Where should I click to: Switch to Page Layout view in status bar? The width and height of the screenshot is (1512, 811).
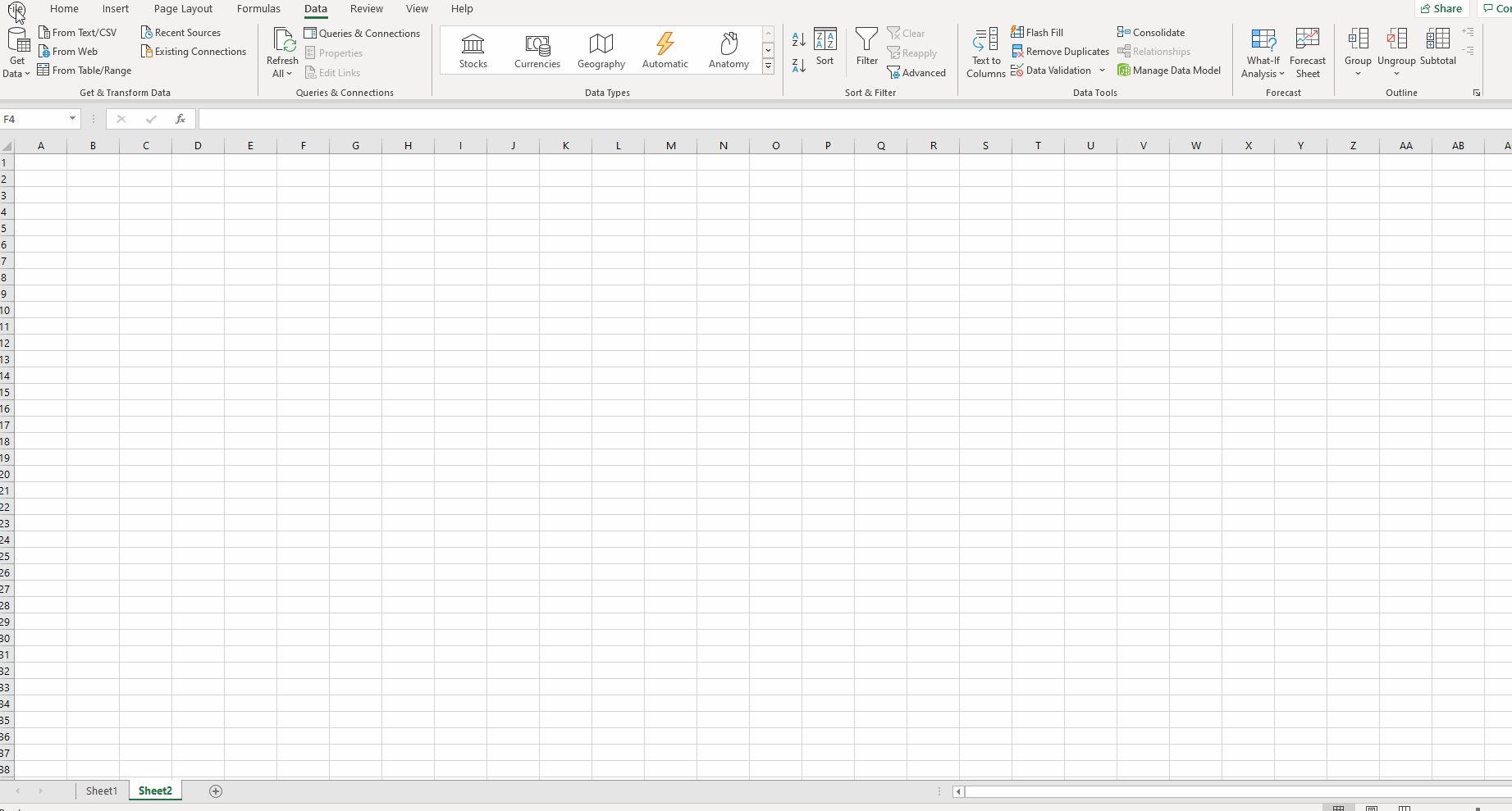(1372, 808)
